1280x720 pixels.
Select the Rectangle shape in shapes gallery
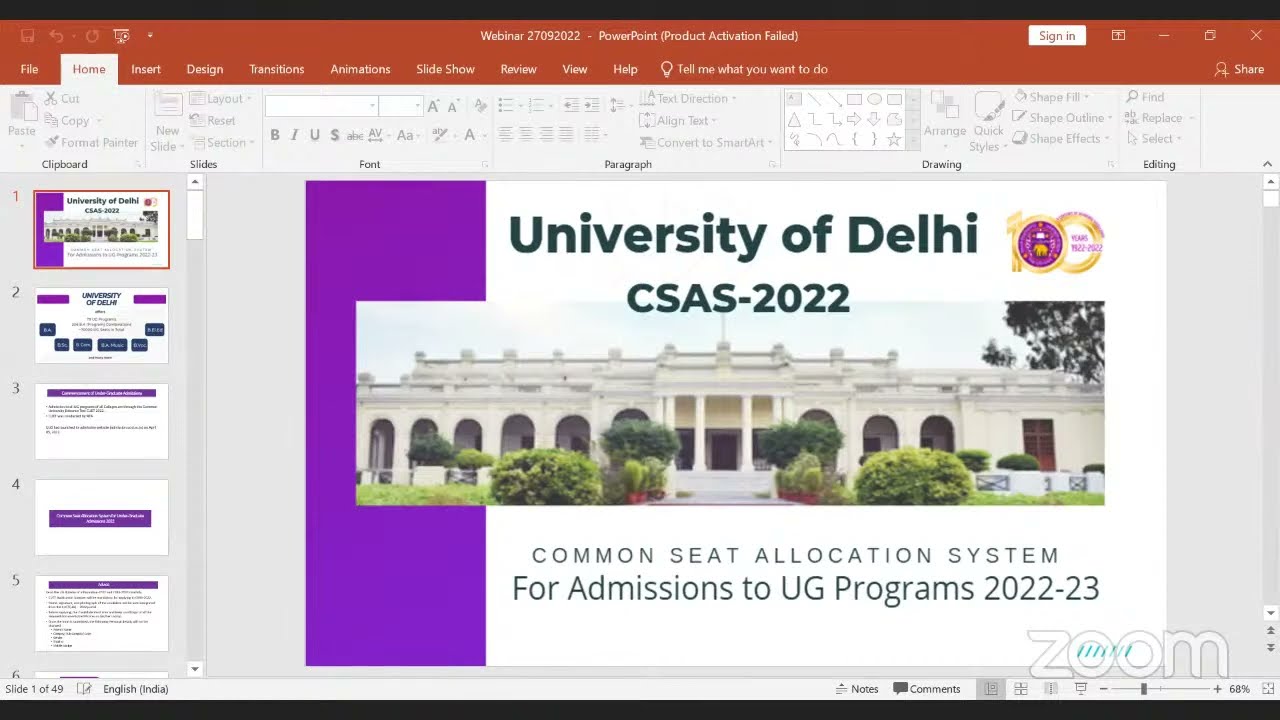pyautogui.click(x=855, y=99)
